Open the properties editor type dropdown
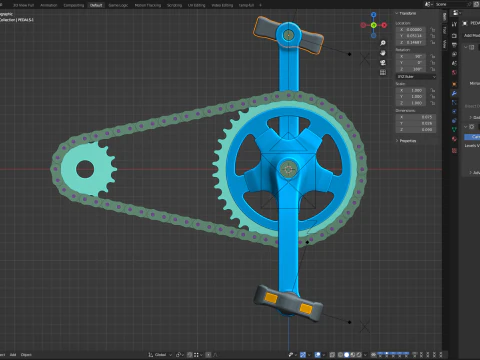480x360 pixels. click(456, 13)
